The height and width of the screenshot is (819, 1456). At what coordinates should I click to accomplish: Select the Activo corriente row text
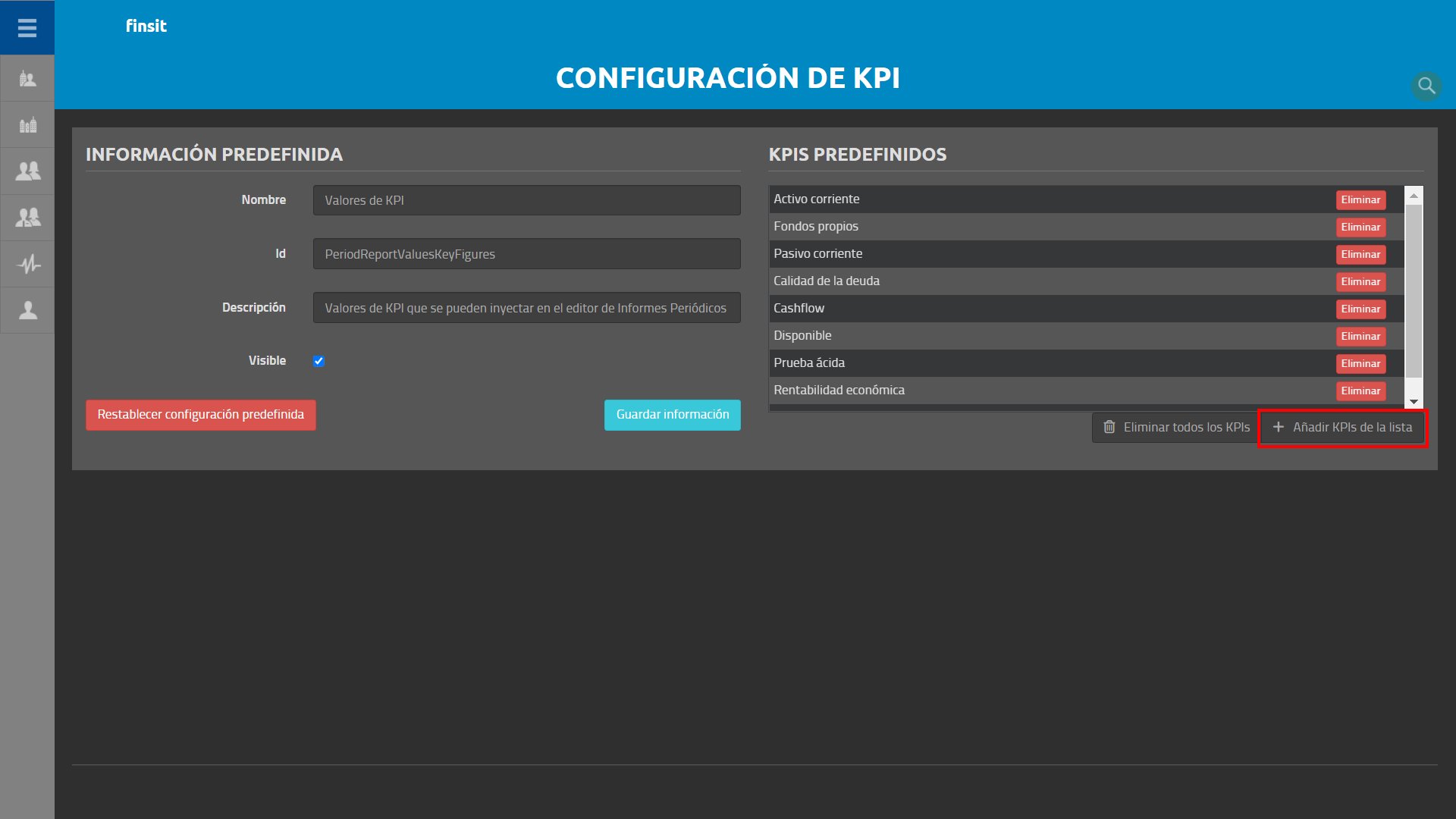tap(817, 199)
